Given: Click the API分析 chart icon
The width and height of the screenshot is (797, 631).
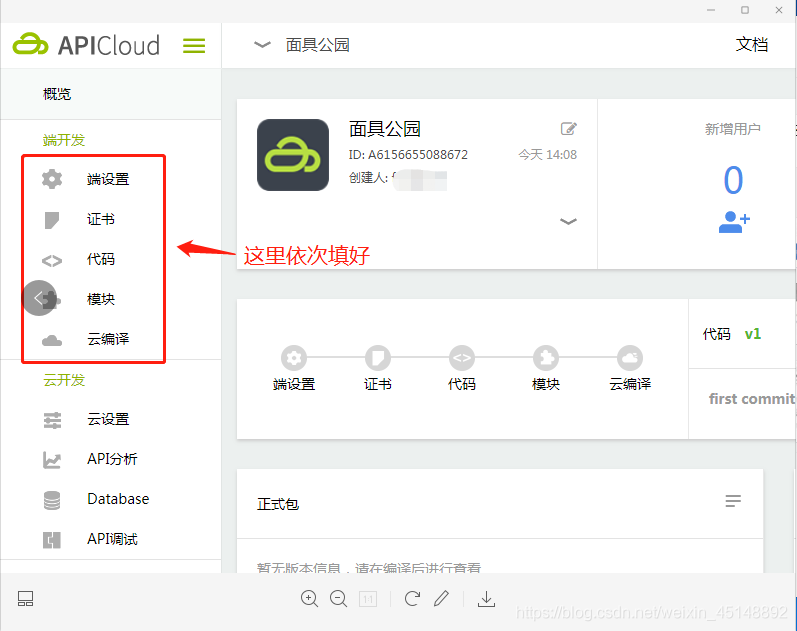Looking at the screenshot, I should coord(52,460).
